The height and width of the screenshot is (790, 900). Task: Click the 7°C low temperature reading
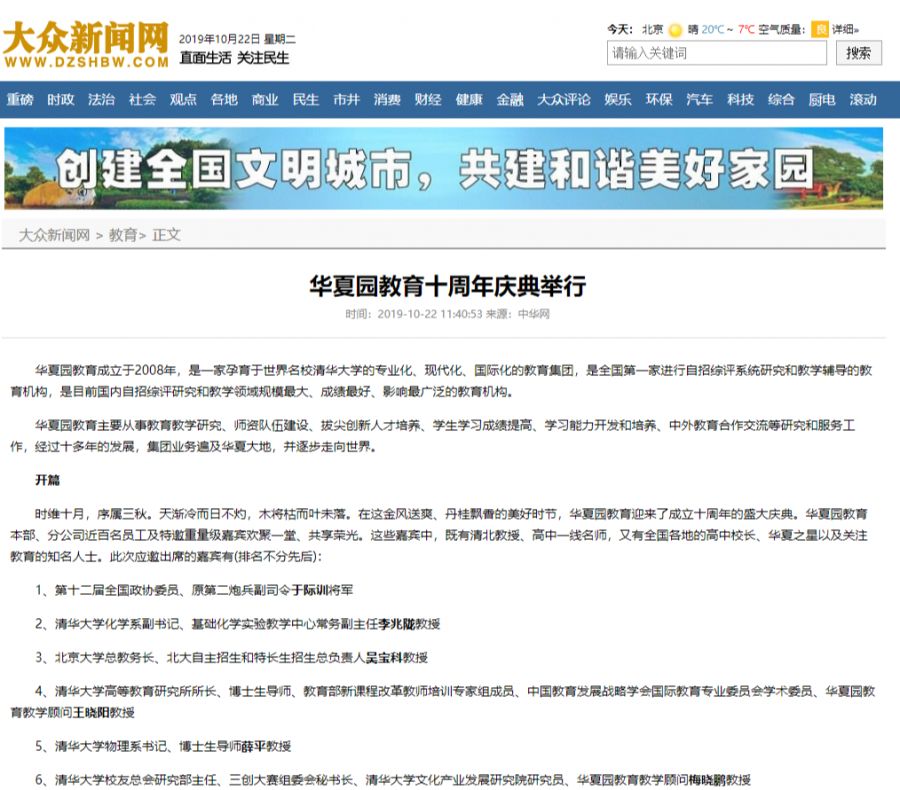746,29
